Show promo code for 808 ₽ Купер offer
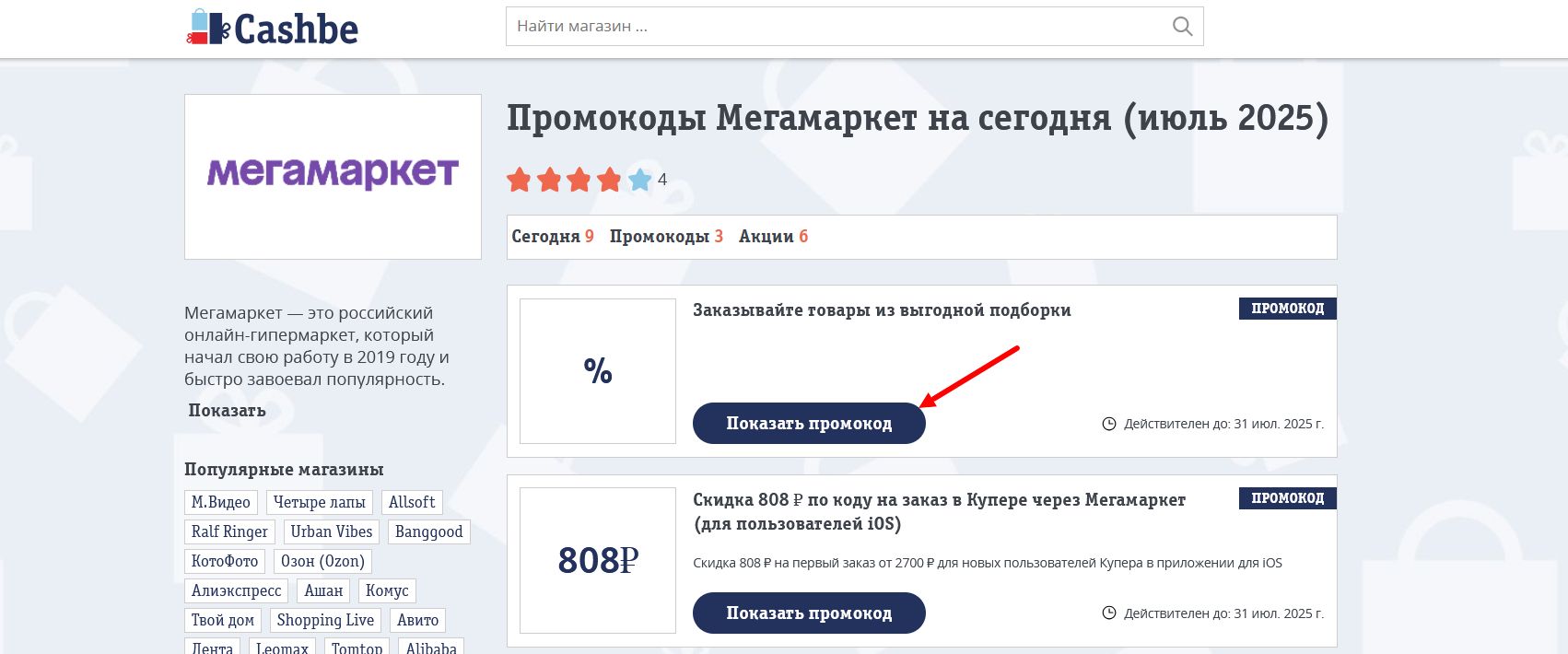The width and height of the screenshot is (1568, 654). point(809,613)
